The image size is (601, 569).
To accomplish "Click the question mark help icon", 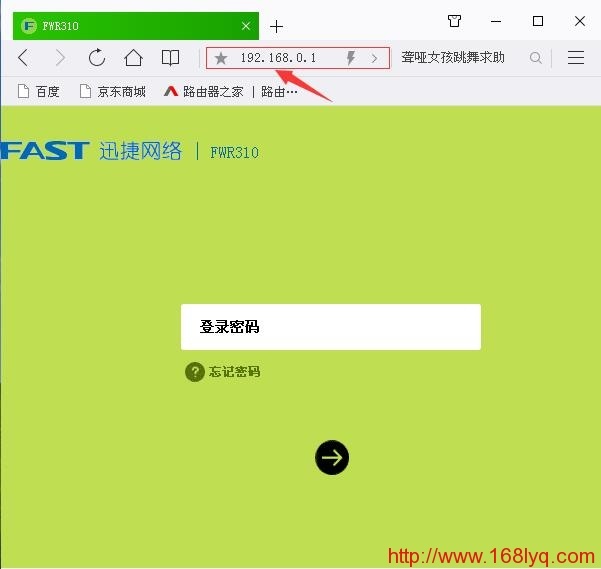I will click(x=195, y=372).
